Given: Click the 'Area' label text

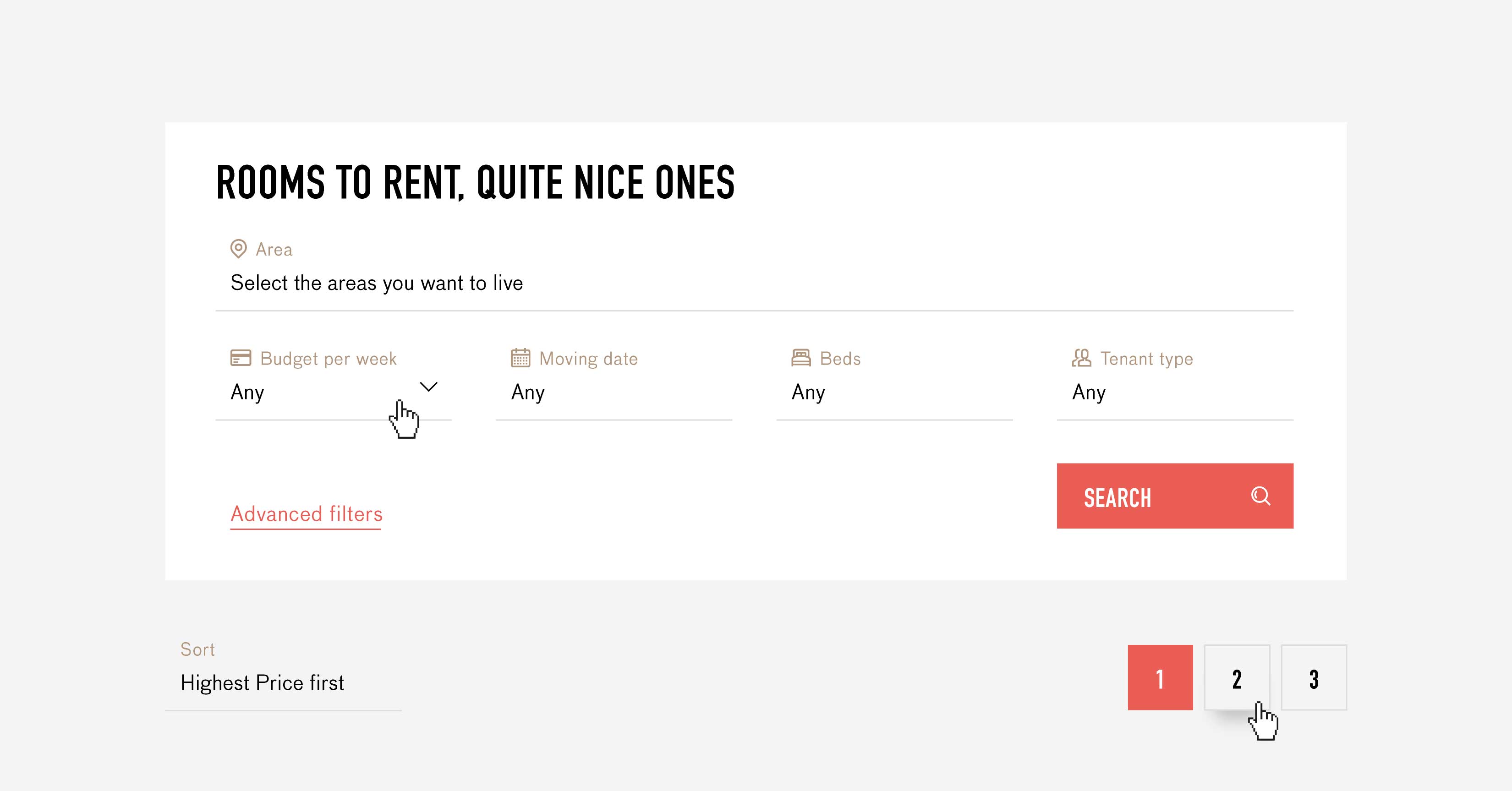Looking at the screenshot, I should tap(274, 249).
